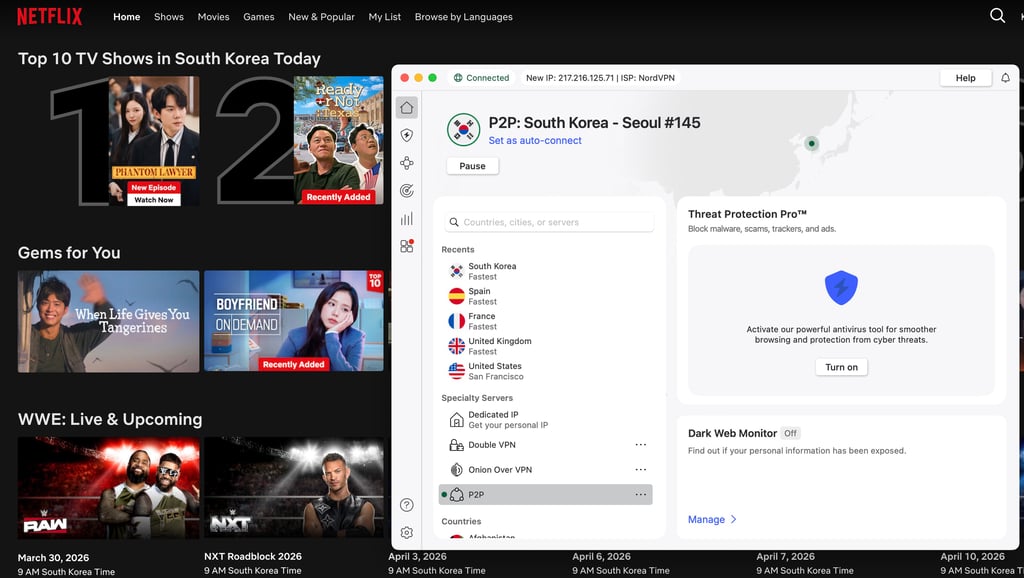
Task: Open Meshnet icon in NordVPN sidebar
Action: pos(407,163)
